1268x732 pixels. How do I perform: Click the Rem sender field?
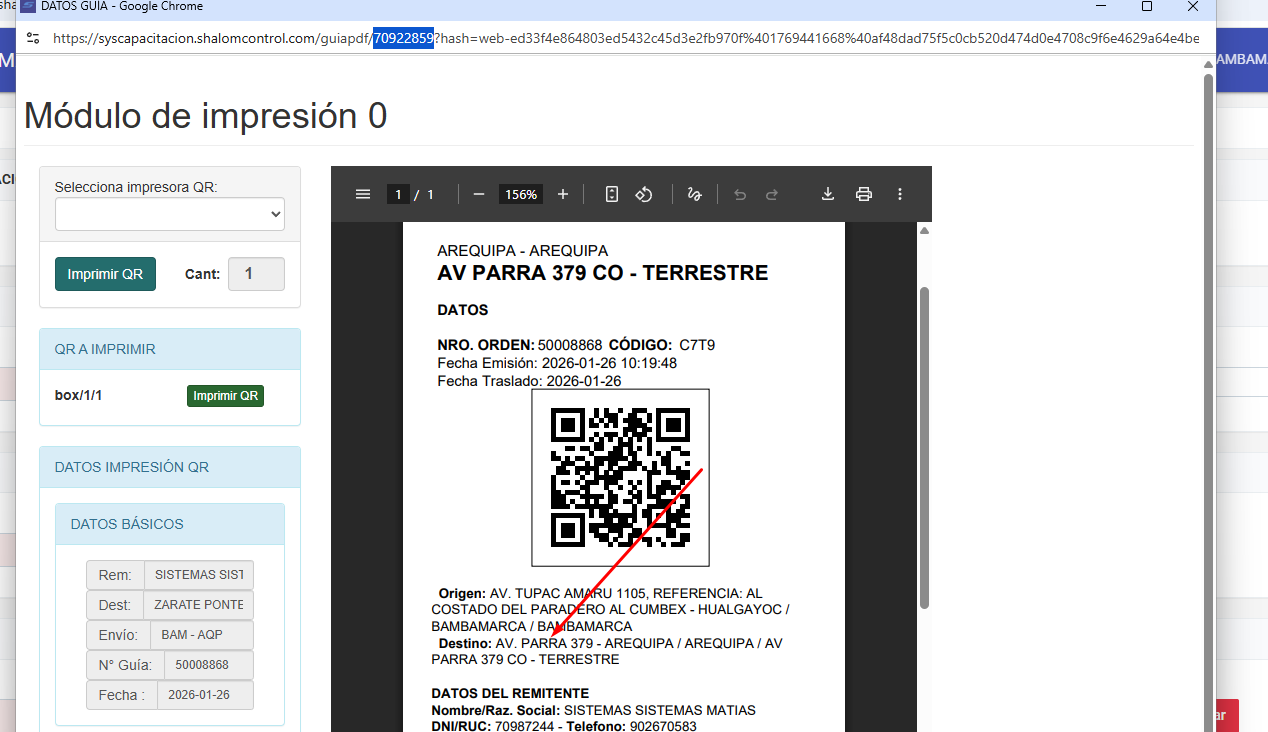[199, 575]
